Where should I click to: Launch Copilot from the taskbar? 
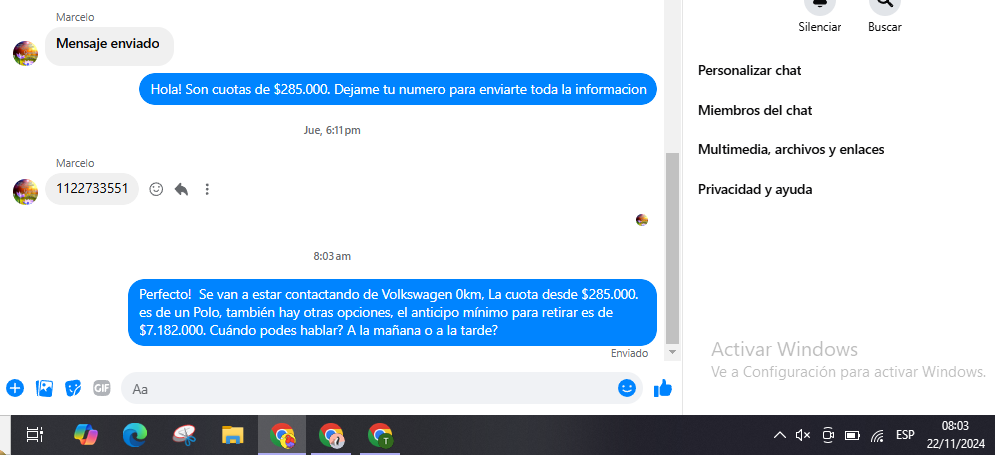click(85, 435)
